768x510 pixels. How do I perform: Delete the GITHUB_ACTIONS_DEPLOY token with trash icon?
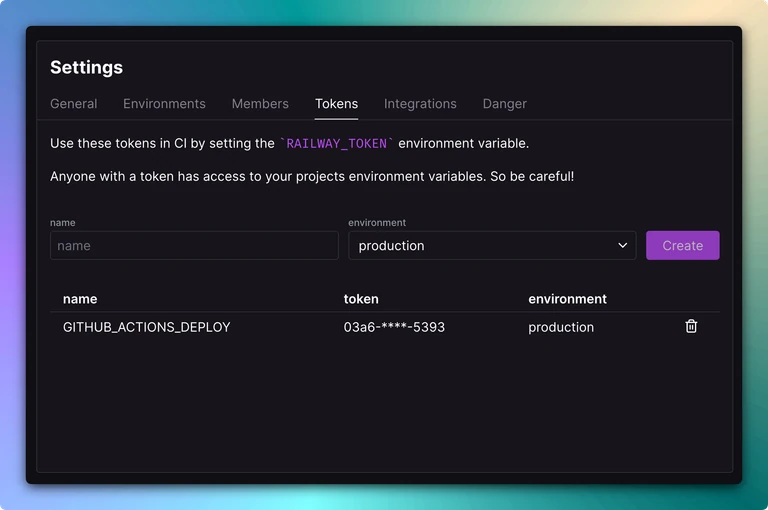click(x=691, y=326)
